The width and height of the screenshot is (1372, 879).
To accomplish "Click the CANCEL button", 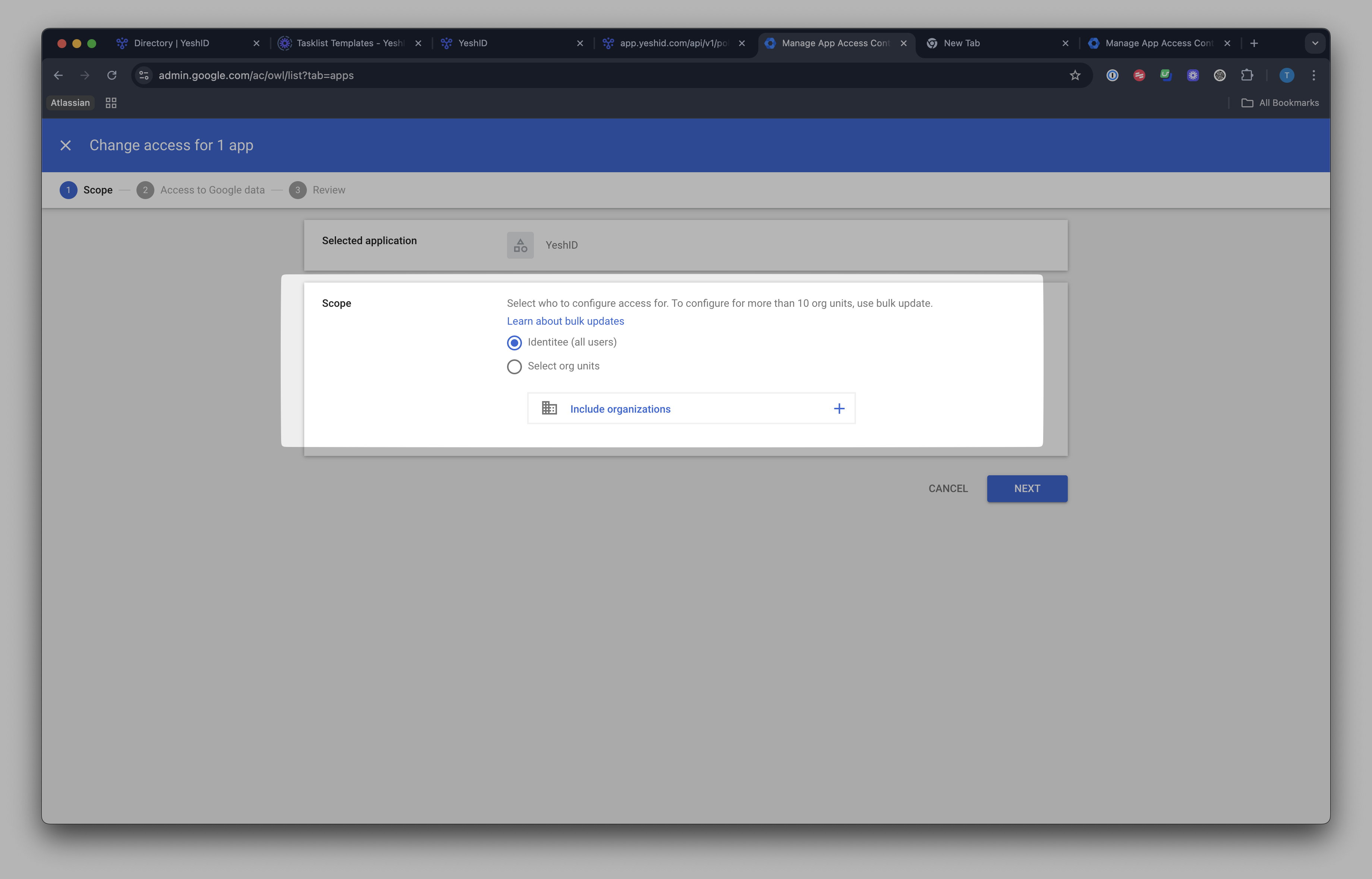I will click(x=948, y=489).
